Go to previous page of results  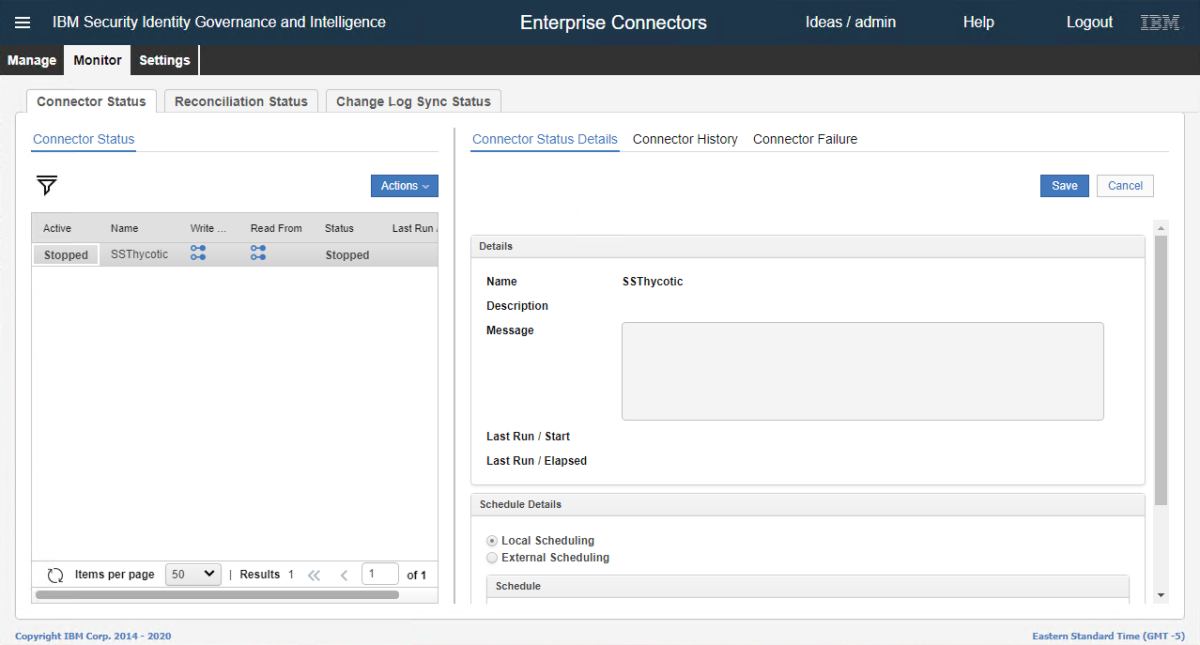(x=344, y=575)
